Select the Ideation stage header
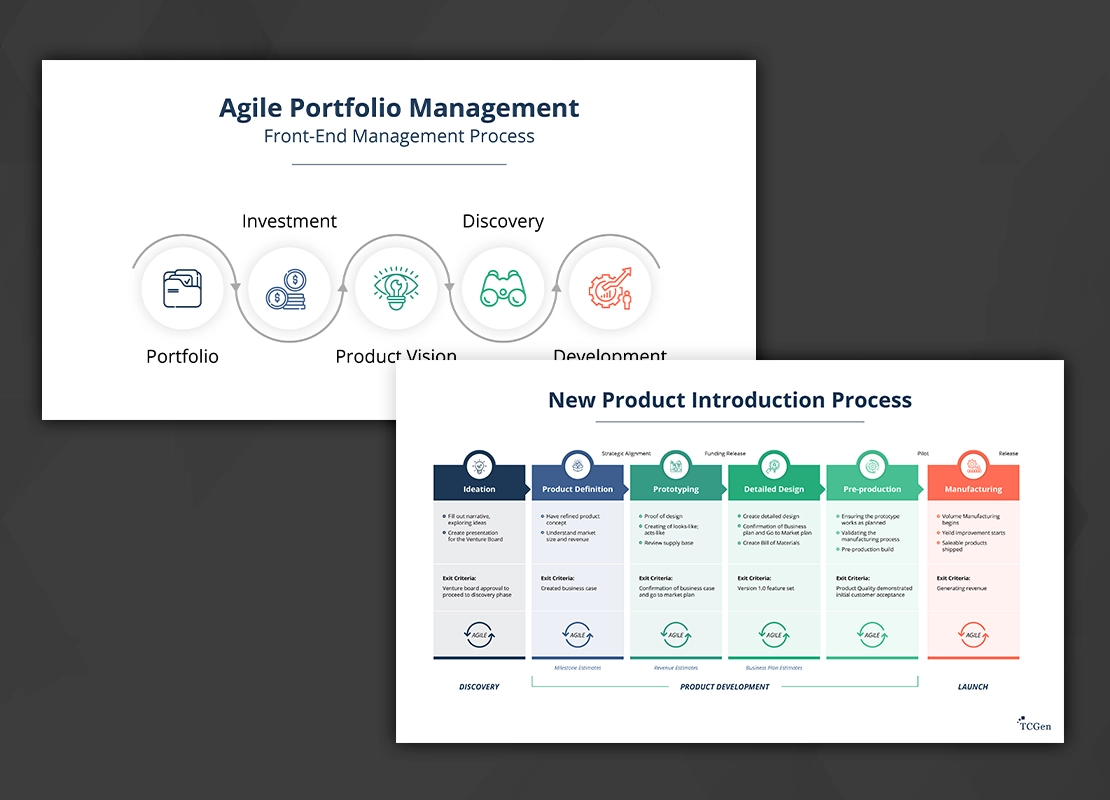The height and width of the screenshot is (800, 1110). click(x=479, y=489)
